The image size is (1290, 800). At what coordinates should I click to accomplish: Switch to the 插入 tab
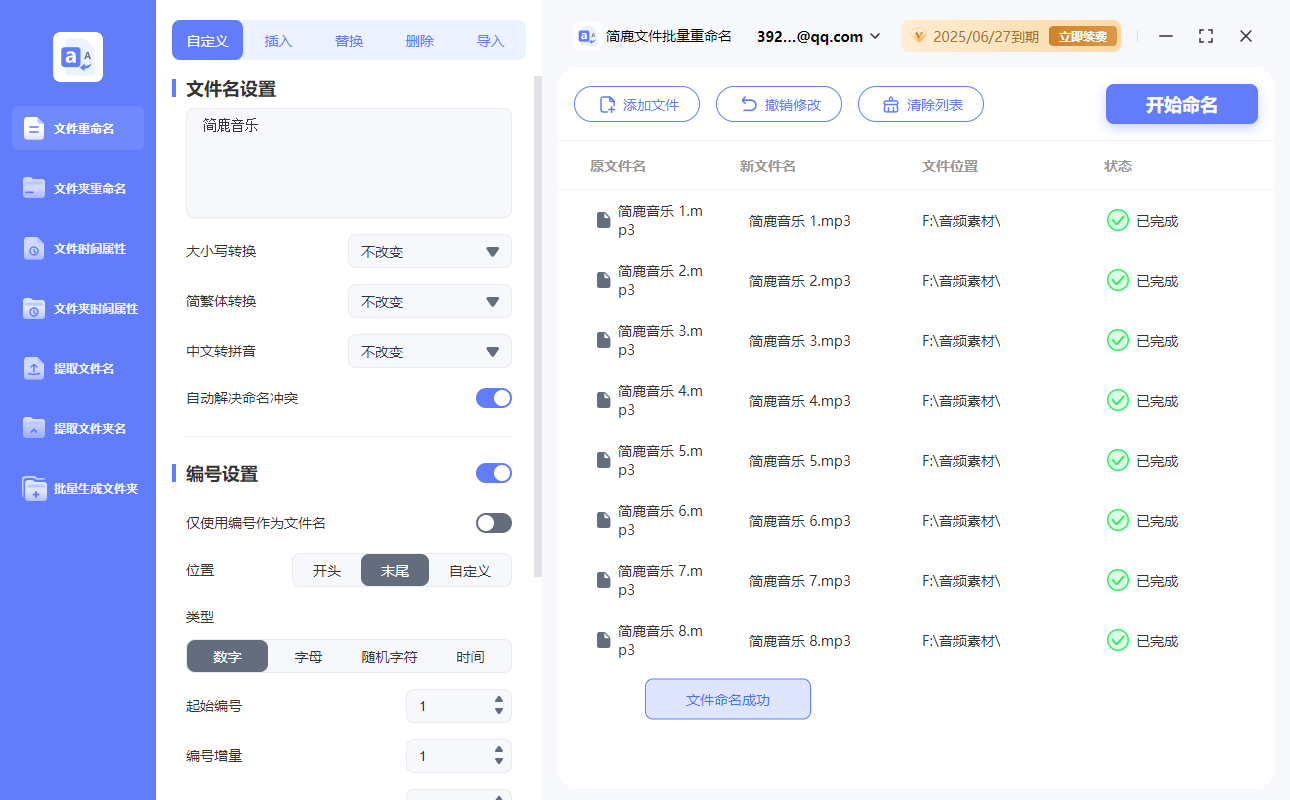tap(278, 40)
